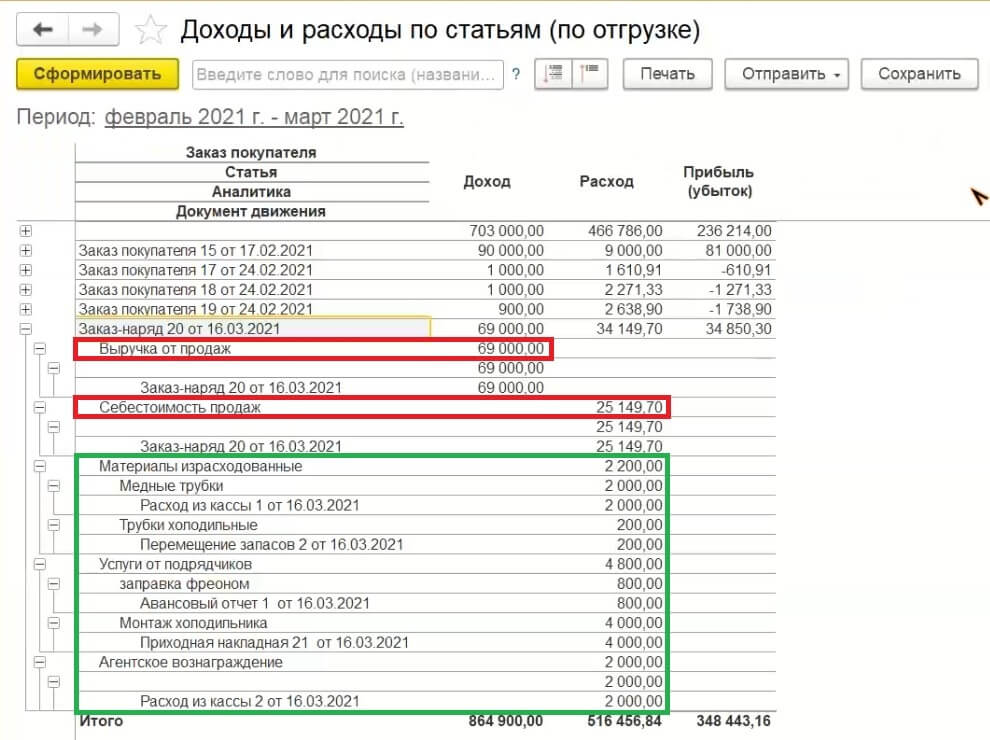Click the Себестоимость продаж row label

[x=179, y=407]
